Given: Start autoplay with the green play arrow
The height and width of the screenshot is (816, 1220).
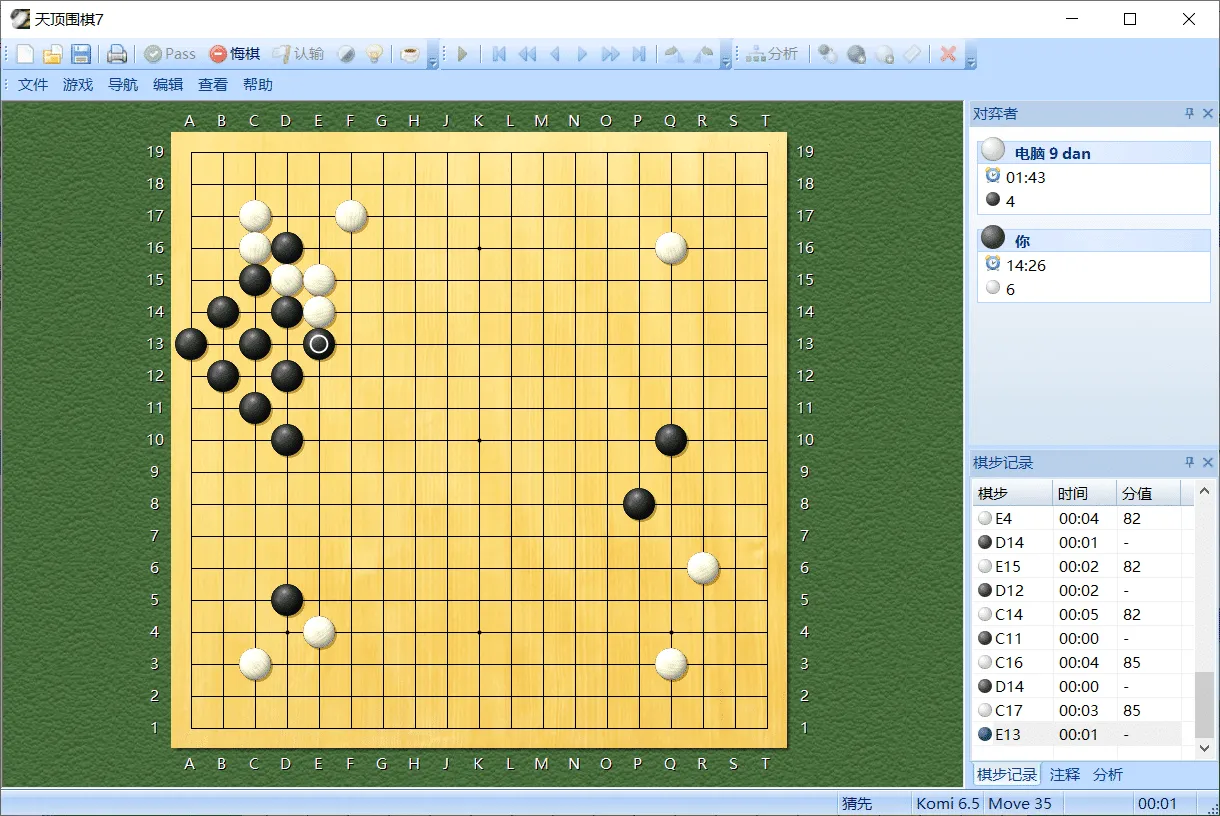Looking at the screenshot, I should coord(462,54).
